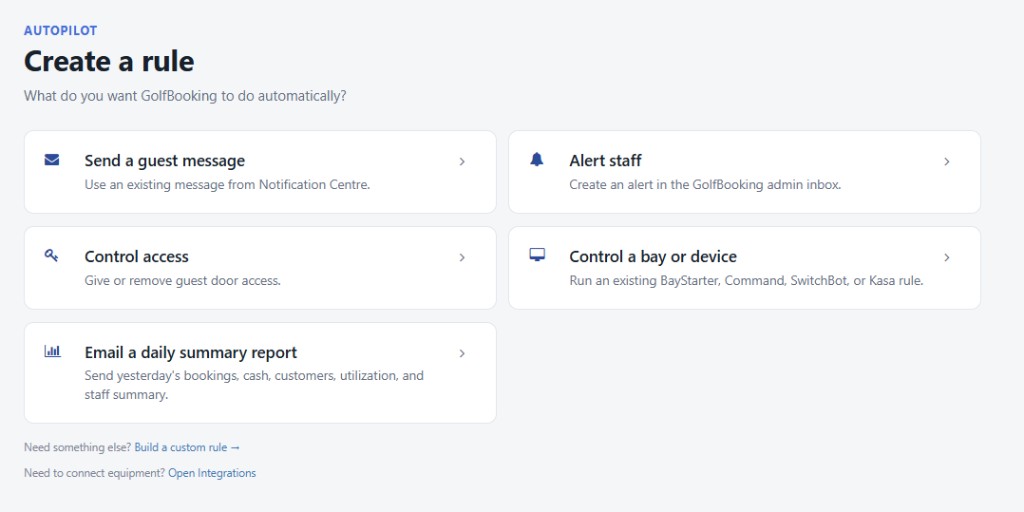Select the 'Send a guest message' title
The image size is (1024, 512).
click(165, 161)
